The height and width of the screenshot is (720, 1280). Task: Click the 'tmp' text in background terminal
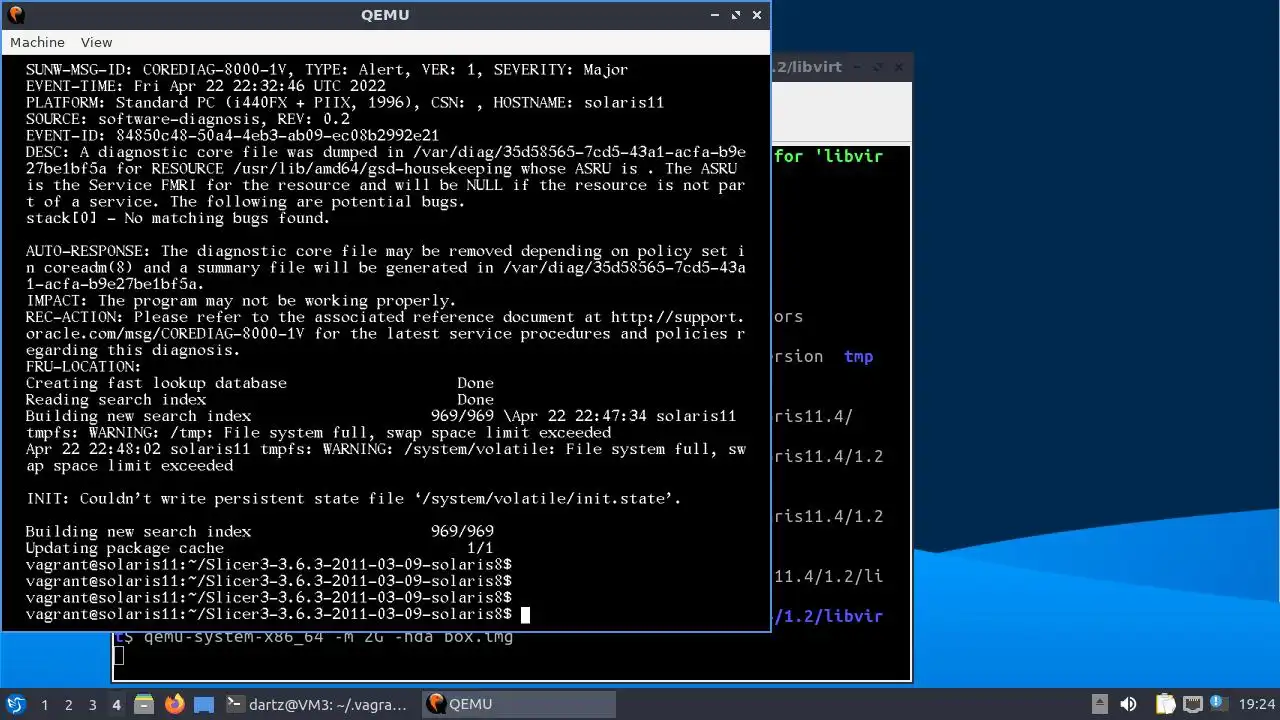[858, 356]
